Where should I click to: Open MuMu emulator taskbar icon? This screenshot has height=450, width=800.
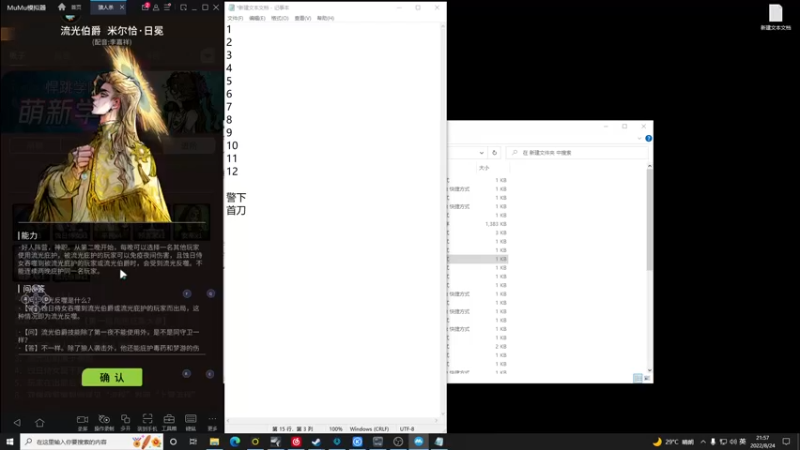pos(418,441)
